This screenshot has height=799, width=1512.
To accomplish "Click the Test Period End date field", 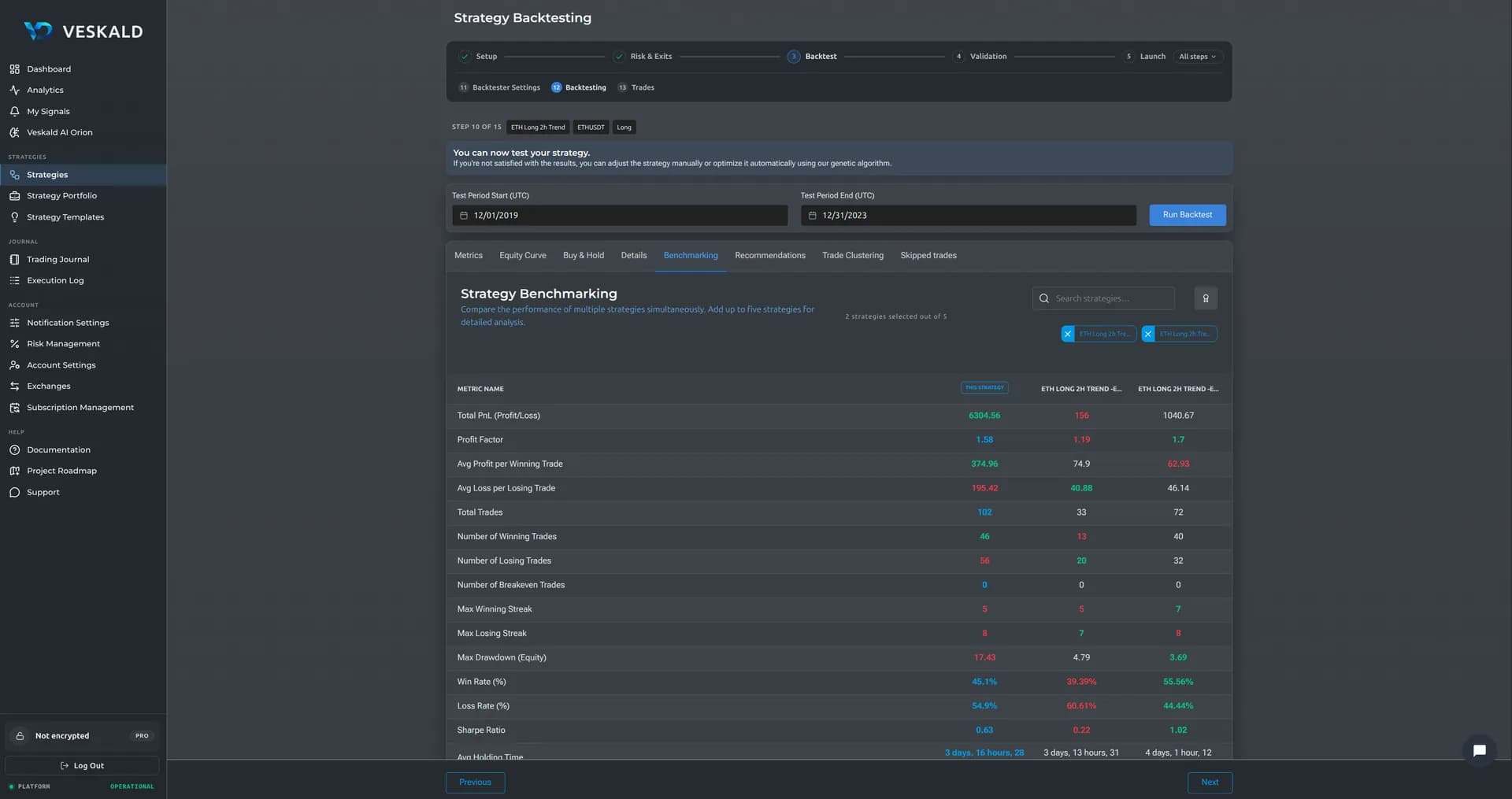I will coord(969,216).
